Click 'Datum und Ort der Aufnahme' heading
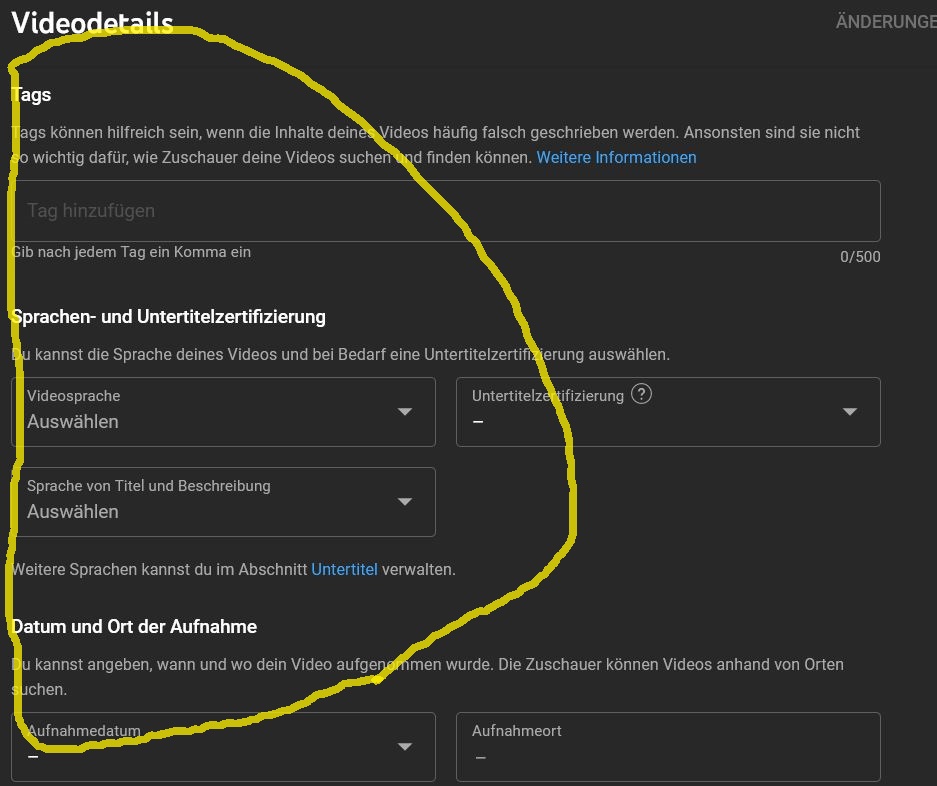937x786 pixels. click(x=134, y=626)
